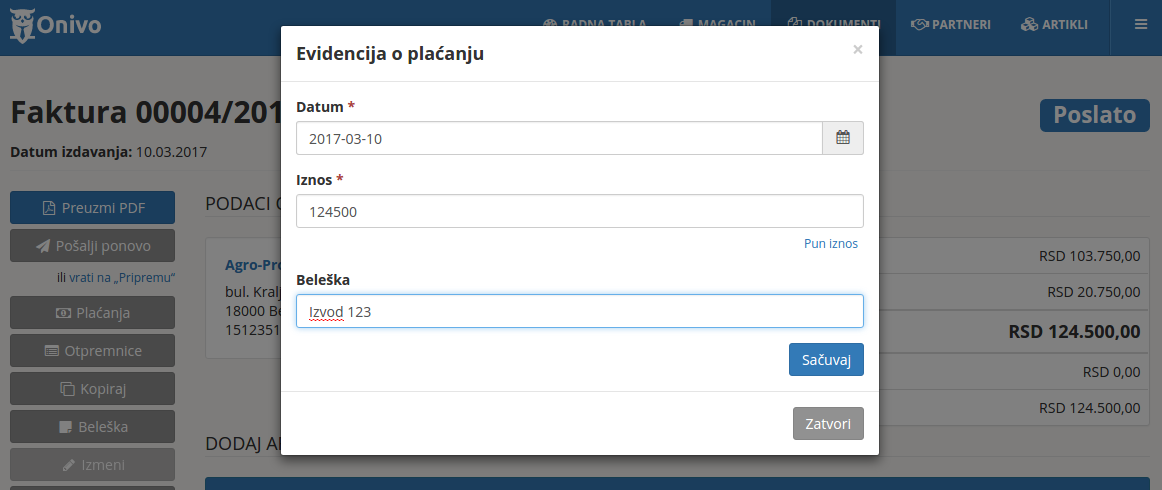Viewport: 1162px width, 490px height.
Task: Click the Pošalji ponovo button
Action: [92, 246]
